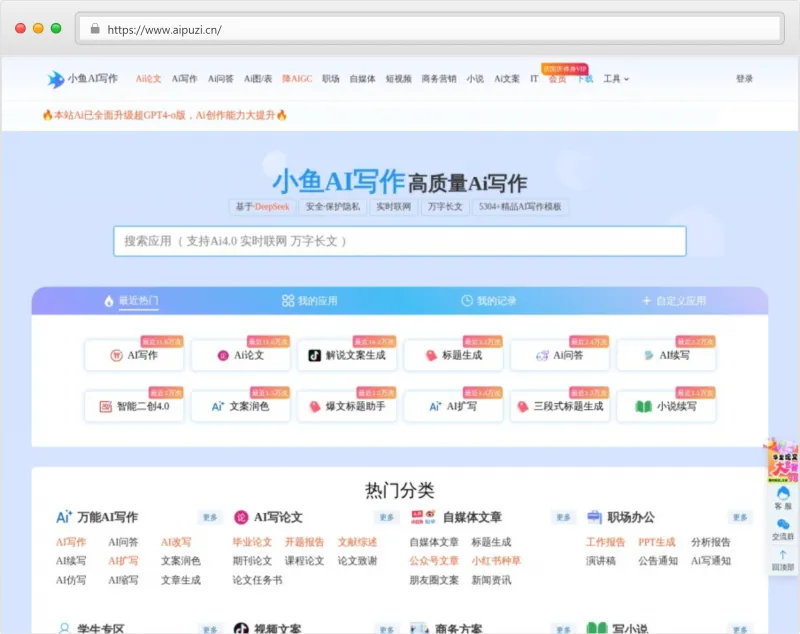Open the 自定义应用 tab
This screenshot has width=800, height=634.
click(674, 301)
